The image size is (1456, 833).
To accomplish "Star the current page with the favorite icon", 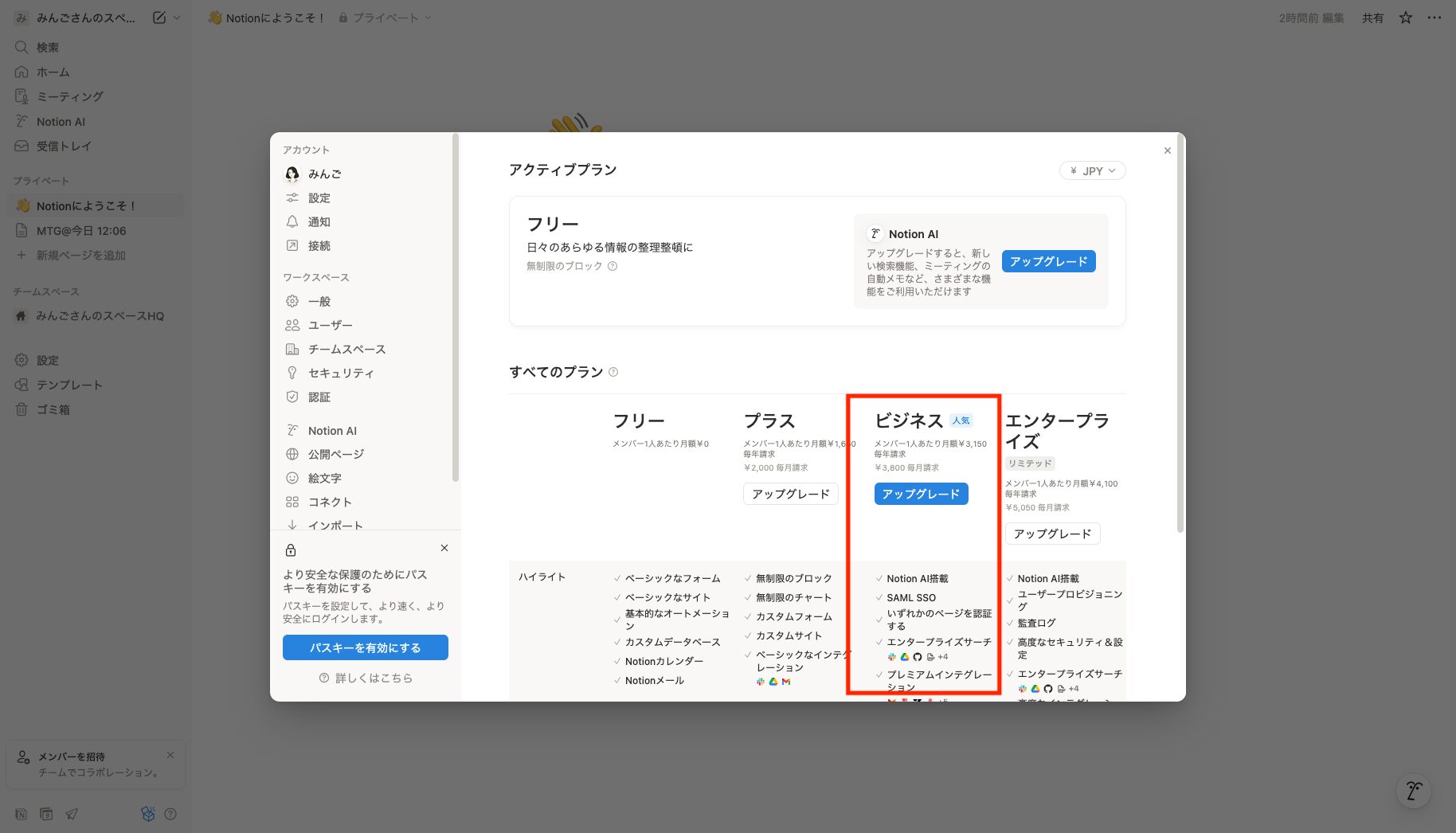I will tap(1404, 17).
